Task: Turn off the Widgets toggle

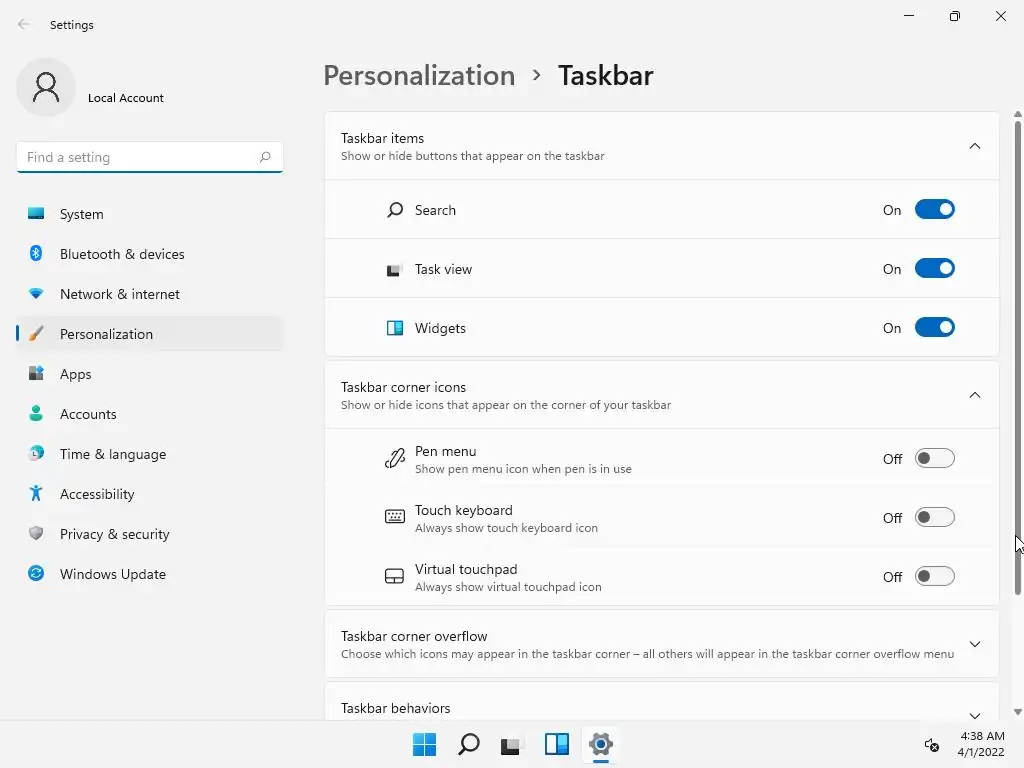Action: pyautogui.click(x=935, y=327)
